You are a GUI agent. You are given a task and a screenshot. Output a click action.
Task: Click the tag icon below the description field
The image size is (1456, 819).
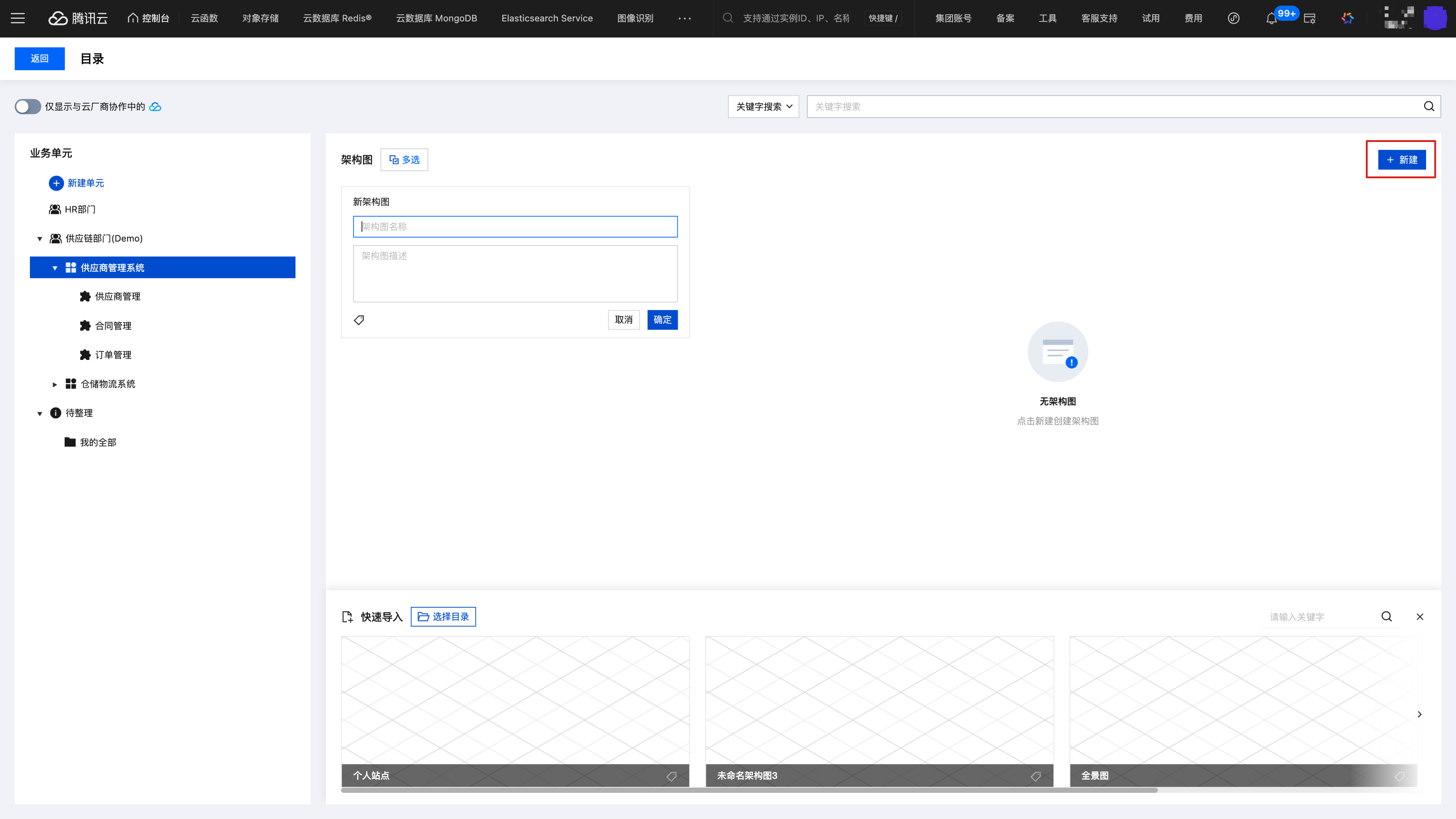(359, 320)
